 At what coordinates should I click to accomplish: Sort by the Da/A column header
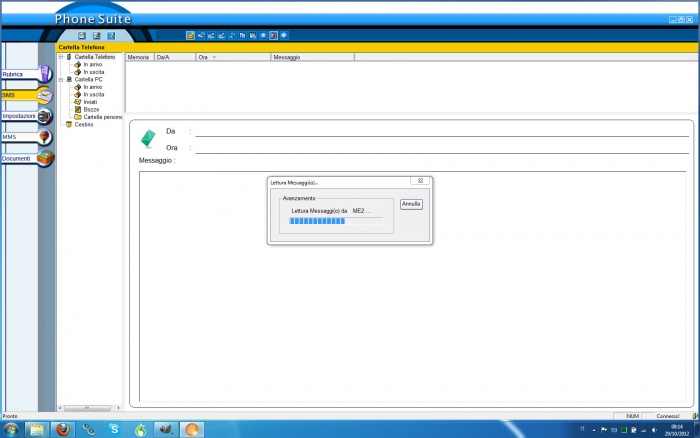click(x=175, y=57)
